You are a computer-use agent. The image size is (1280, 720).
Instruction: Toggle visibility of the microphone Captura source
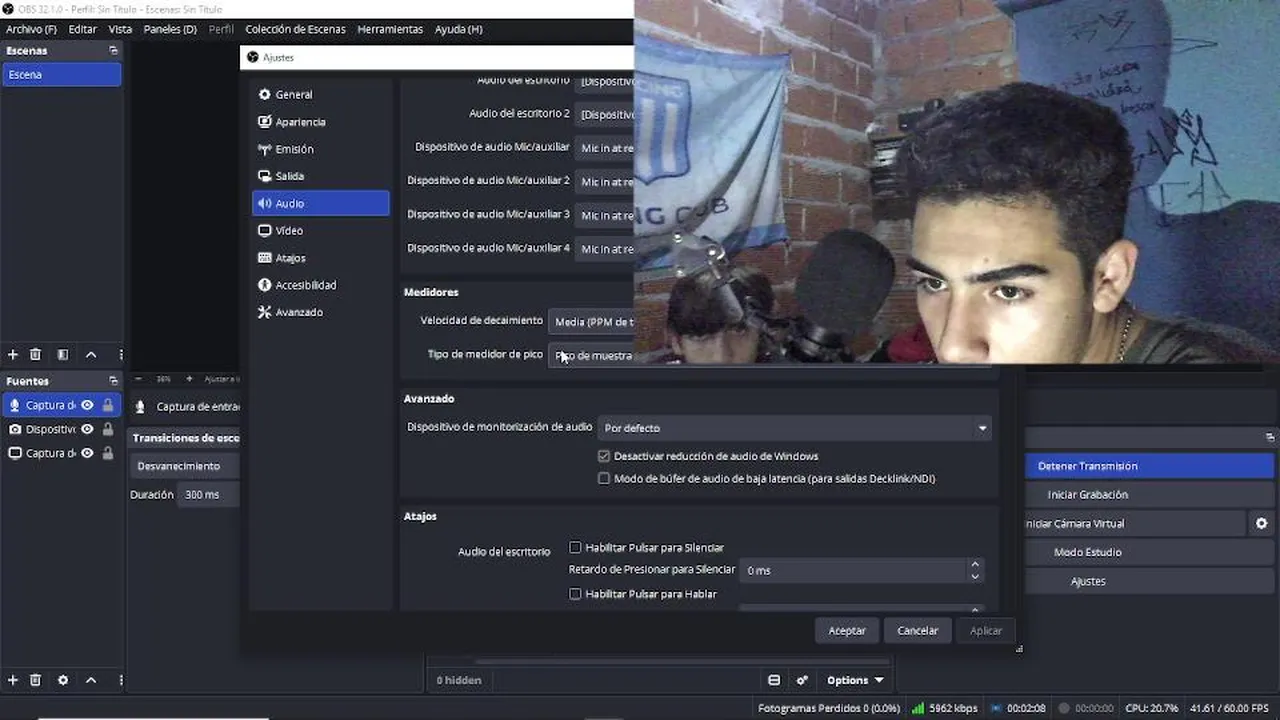click(87, 405)
